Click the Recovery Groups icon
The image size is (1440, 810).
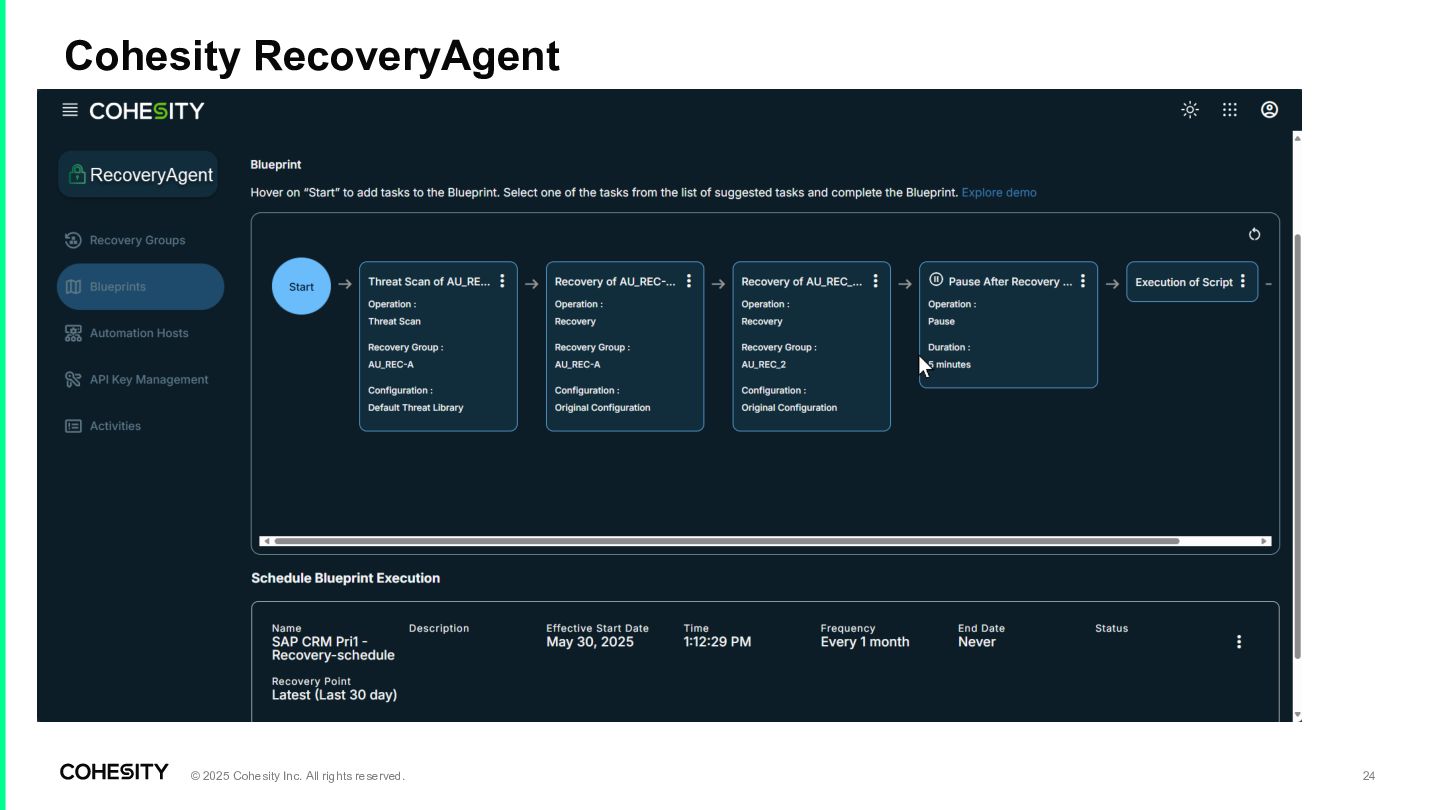[73, 240]
